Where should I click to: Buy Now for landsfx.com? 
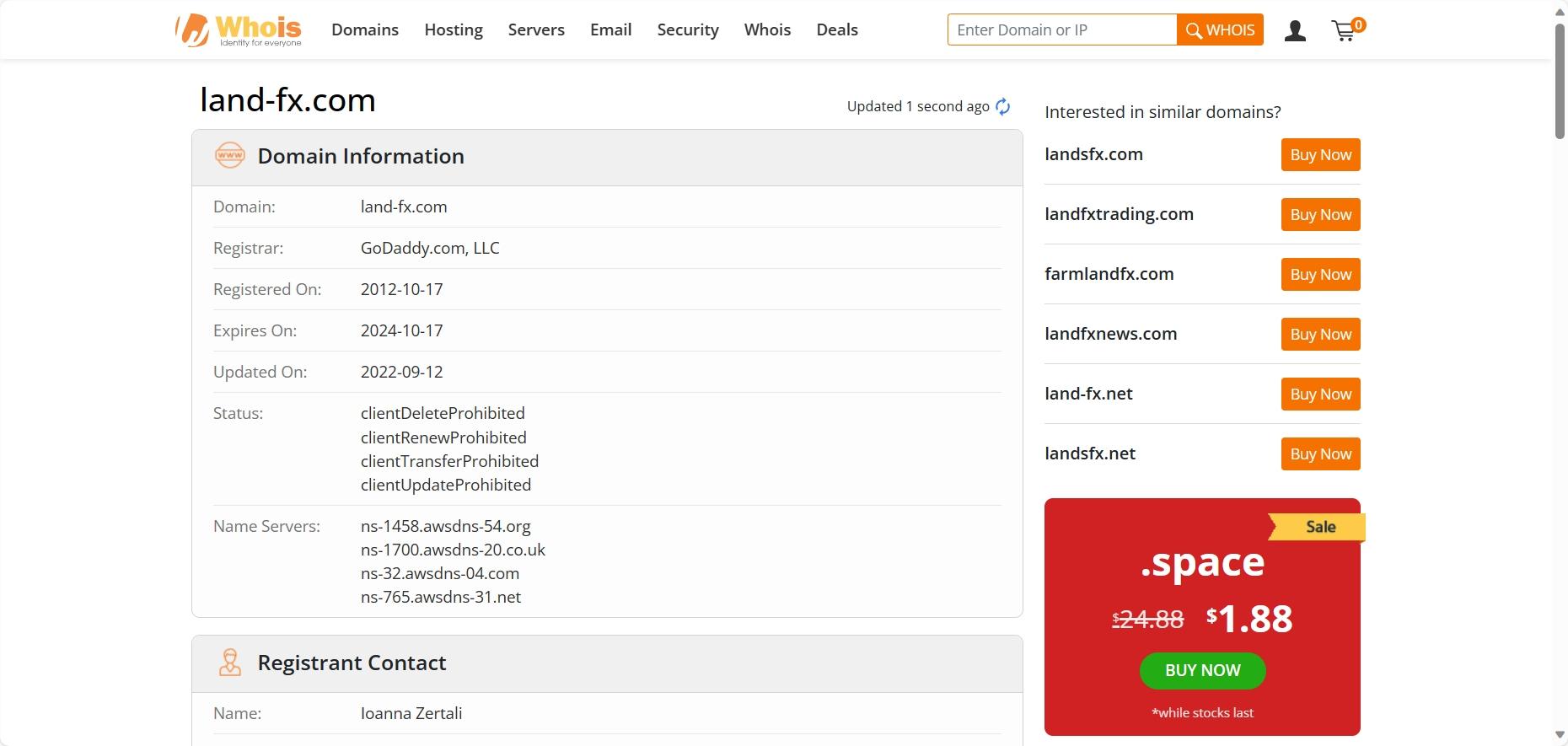1321,155
